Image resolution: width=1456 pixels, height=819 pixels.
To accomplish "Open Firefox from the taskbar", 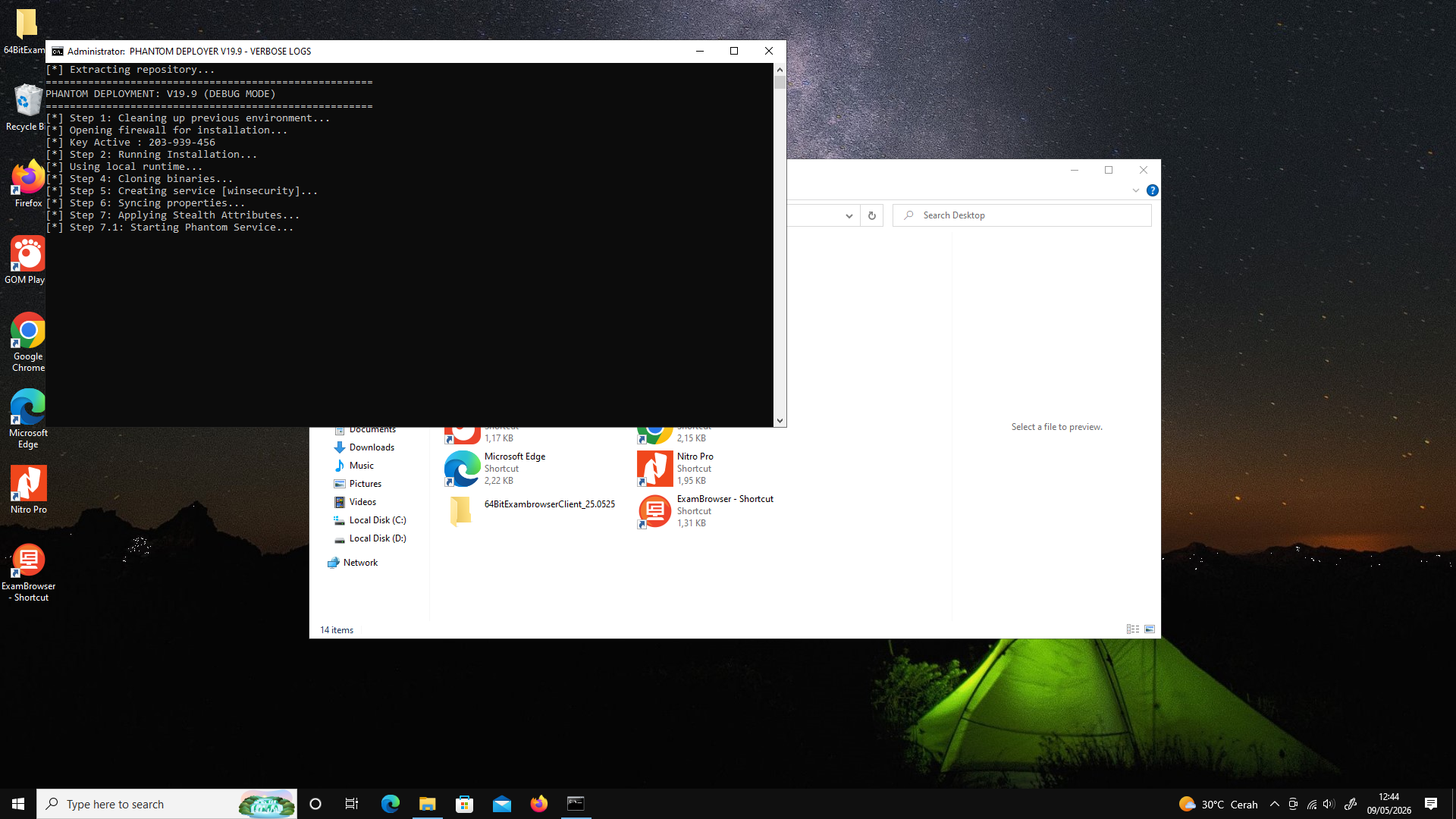I will click(x=539, y=804).
